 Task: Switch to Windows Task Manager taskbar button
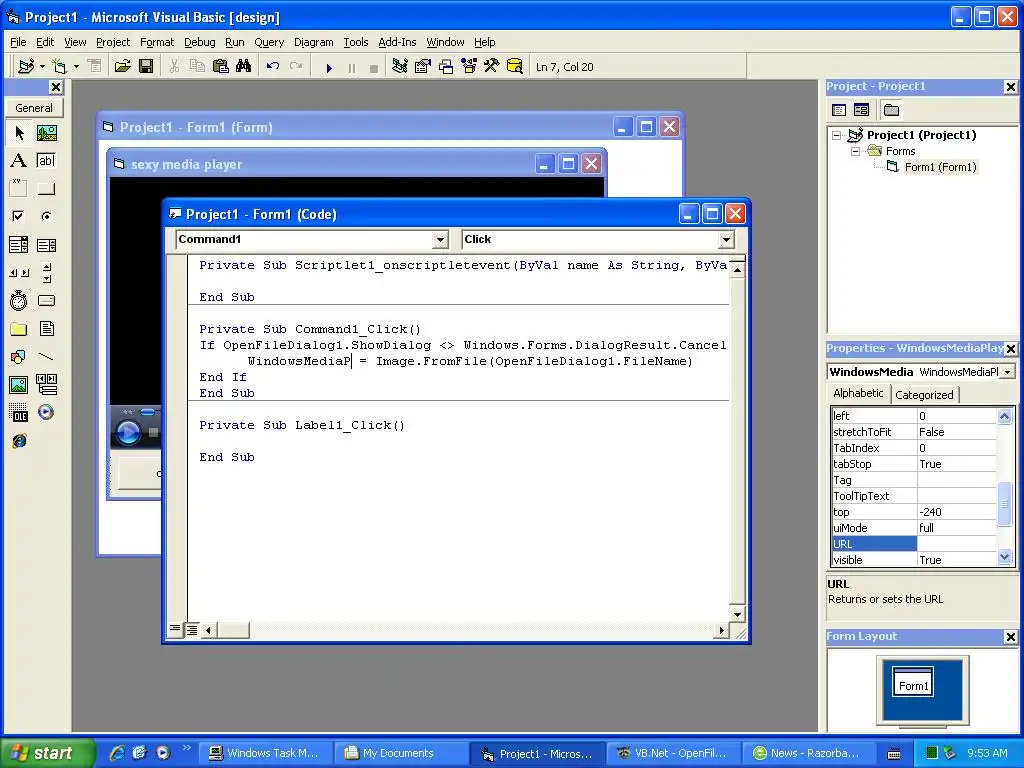(x=264, y=753)
